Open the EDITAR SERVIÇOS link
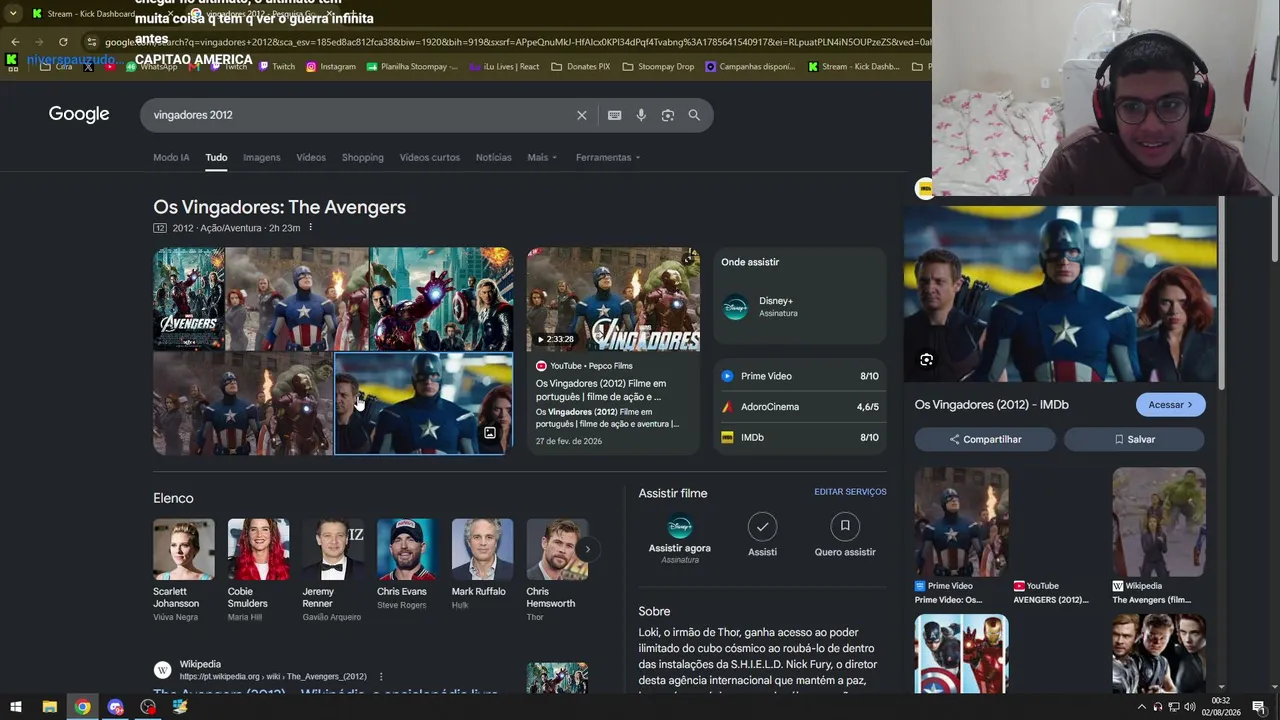 tap(850, 492)
